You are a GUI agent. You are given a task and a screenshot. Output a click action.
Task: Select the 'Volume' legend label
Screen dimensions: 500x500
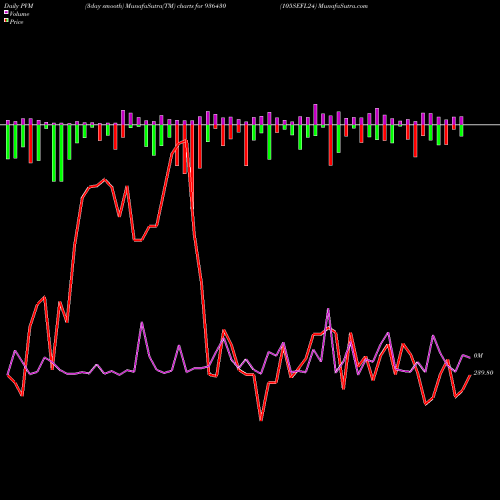pyautogui.click(x=19, y=14)
